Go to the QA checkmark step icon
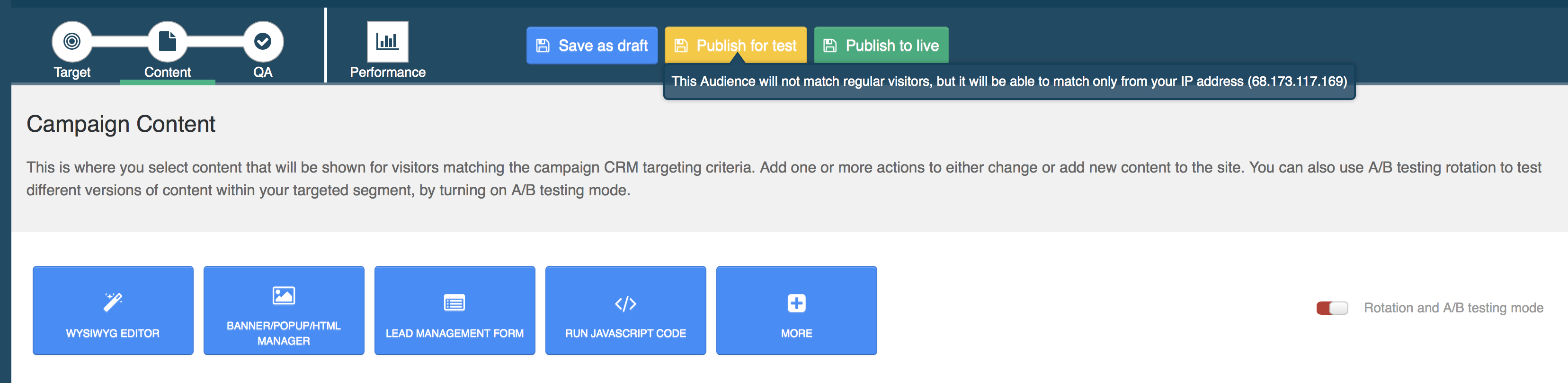The width and height of the screenshot is (1568, 383). [x=263, y=41]
